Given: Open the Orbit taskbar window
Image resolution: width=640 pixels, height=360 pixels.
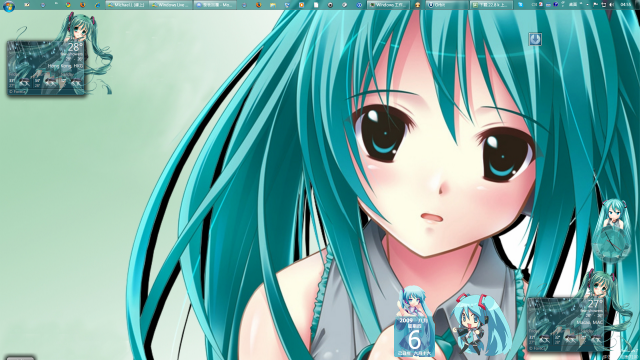Looking at the screenshot, I should (x=447, y=5).
